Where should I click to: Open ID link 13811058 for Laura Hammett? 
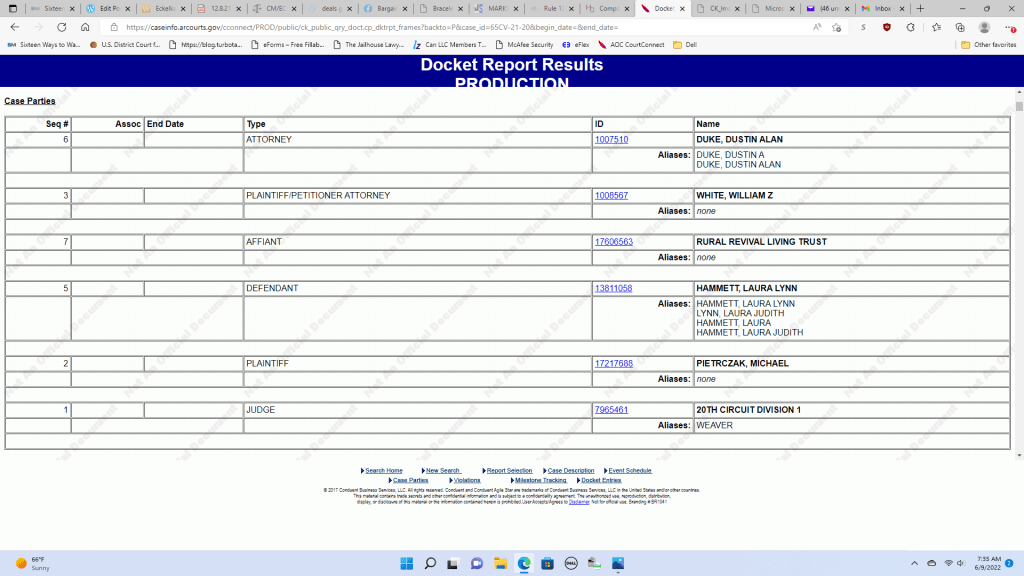(x=613, y=289)
